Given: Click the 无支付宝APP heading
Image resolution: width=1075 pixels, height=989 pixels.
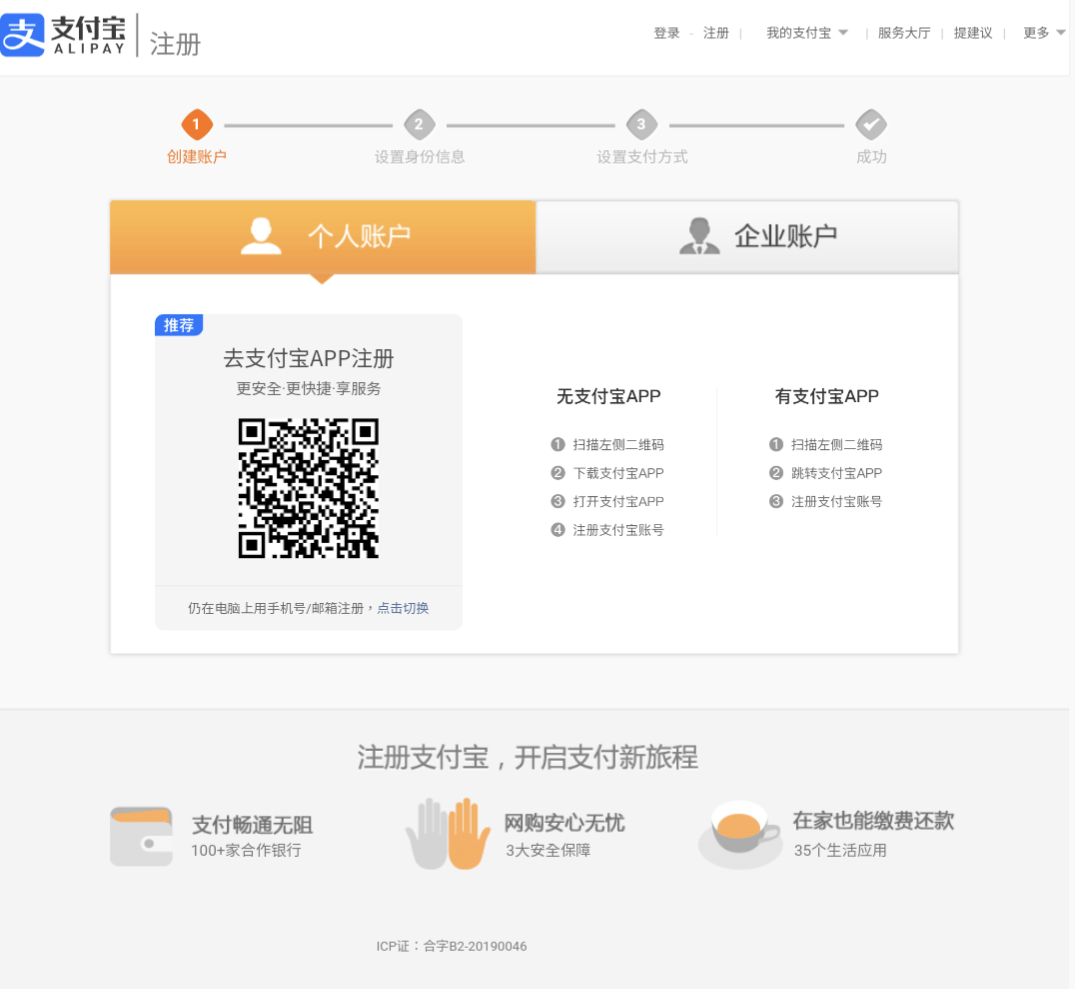Looking at the screenshot, I should coord(608,396).
